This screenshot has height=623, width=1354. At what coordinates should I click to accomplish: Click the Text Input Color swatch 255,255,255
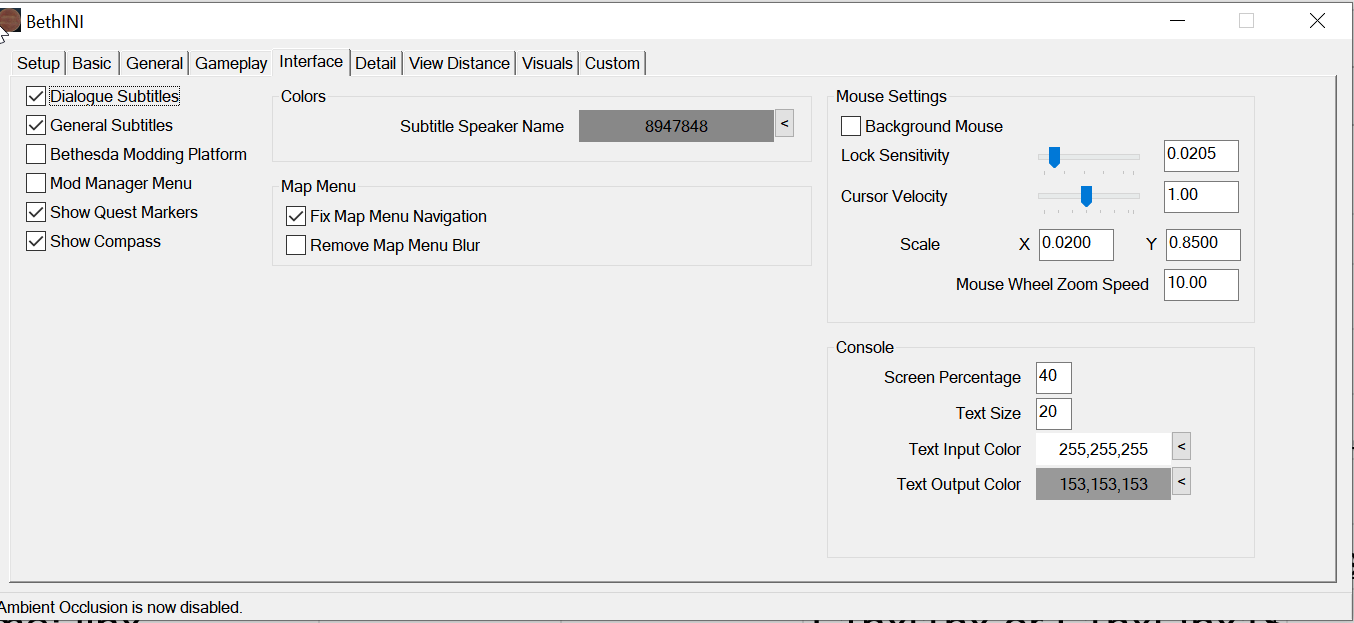click(x=1103, y=450)
